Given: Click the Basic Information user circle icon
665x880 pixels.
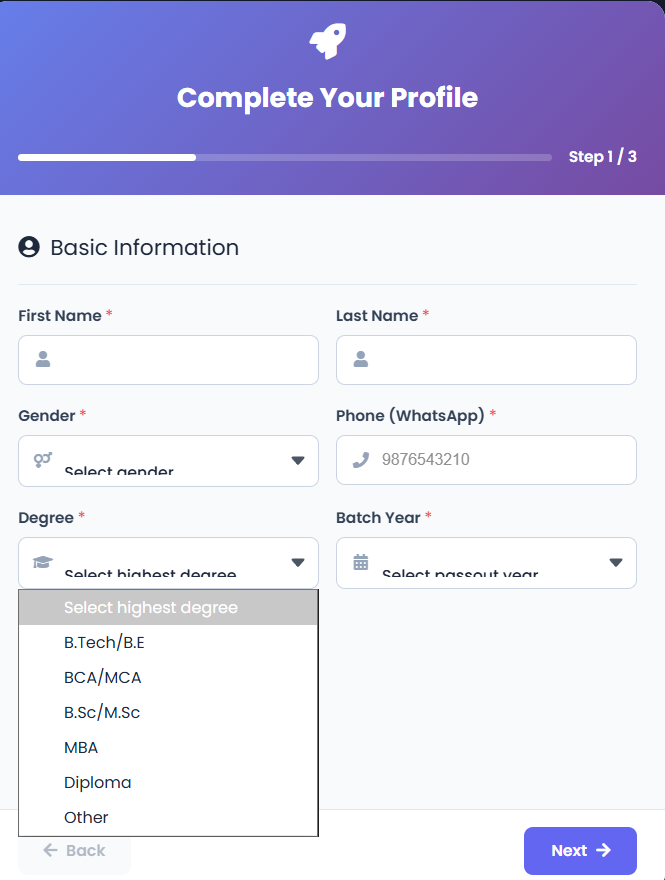Looking at the screenshot, I should (x=29, y=247).
